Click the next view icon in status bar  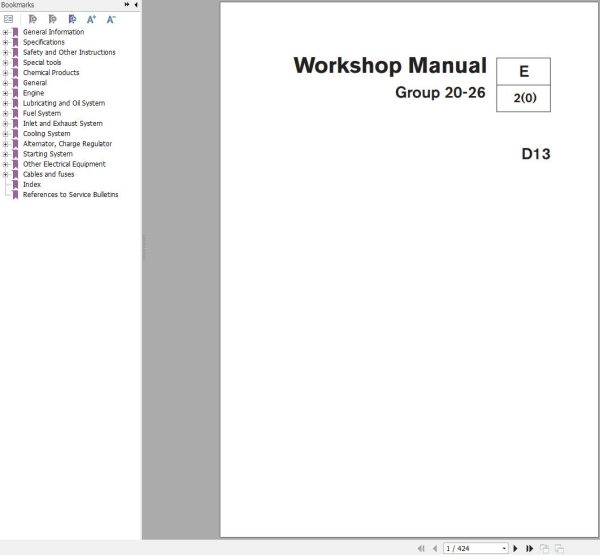tap(559, 548)
